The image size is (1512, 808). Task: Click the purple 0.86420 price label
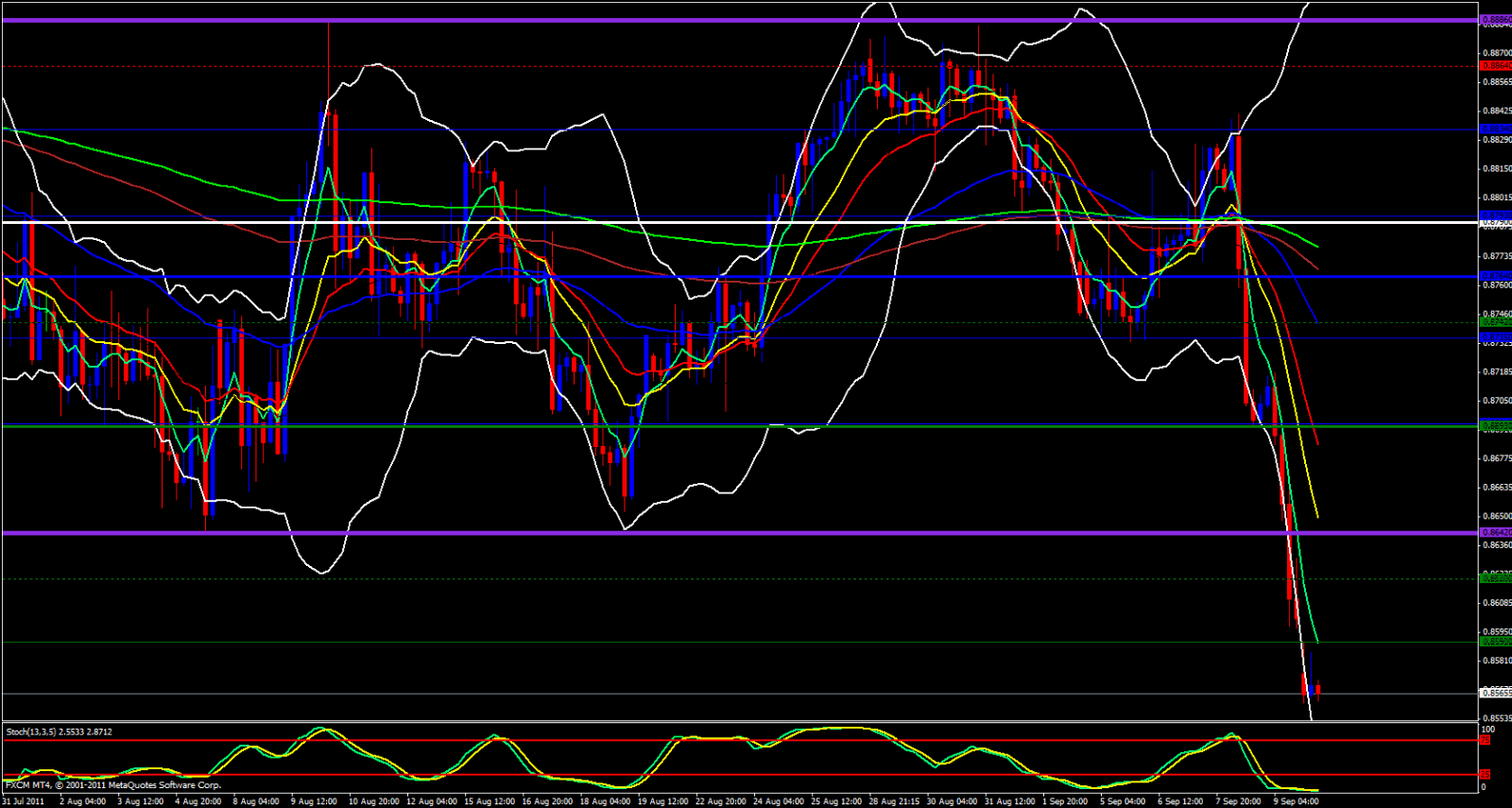[1495, 533]
